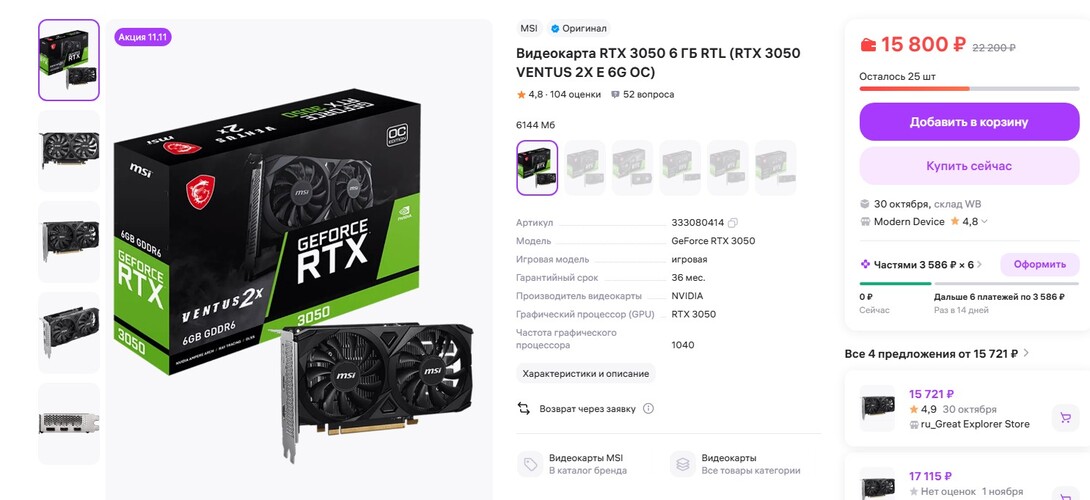This screenshot has width=1090, height=500.
Task: Click the verified Оригинал badge
Action: click(579, 29)
